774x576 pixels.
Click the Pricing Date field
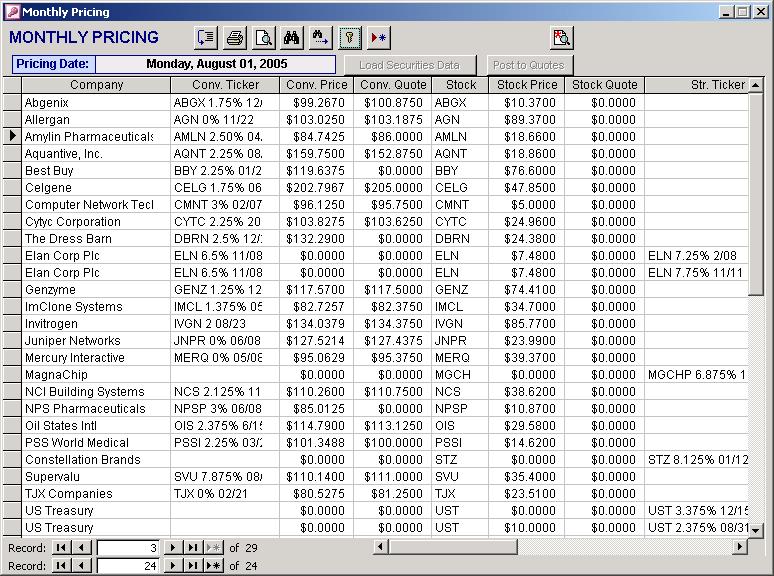216,64
